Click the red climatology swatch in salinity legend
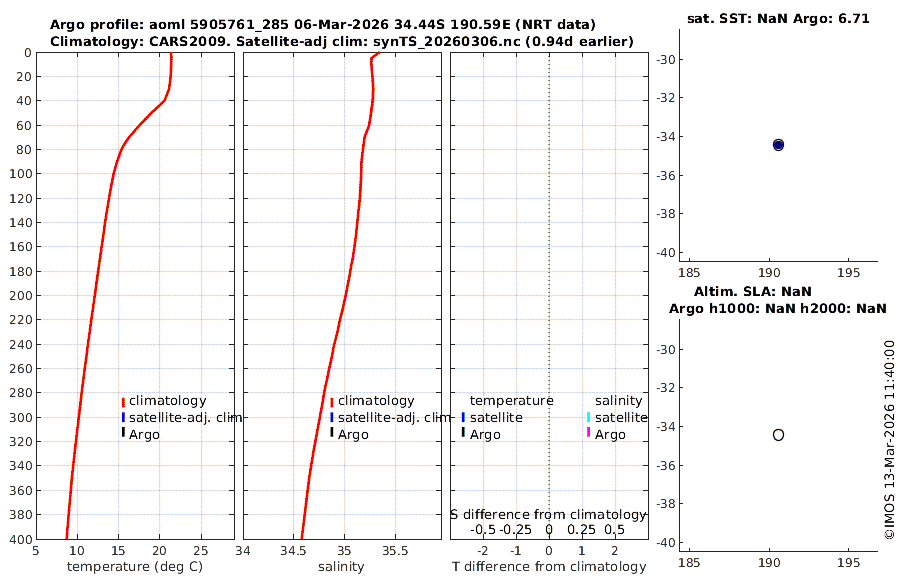Screen dimensions: 900x580 click(332, 402)
